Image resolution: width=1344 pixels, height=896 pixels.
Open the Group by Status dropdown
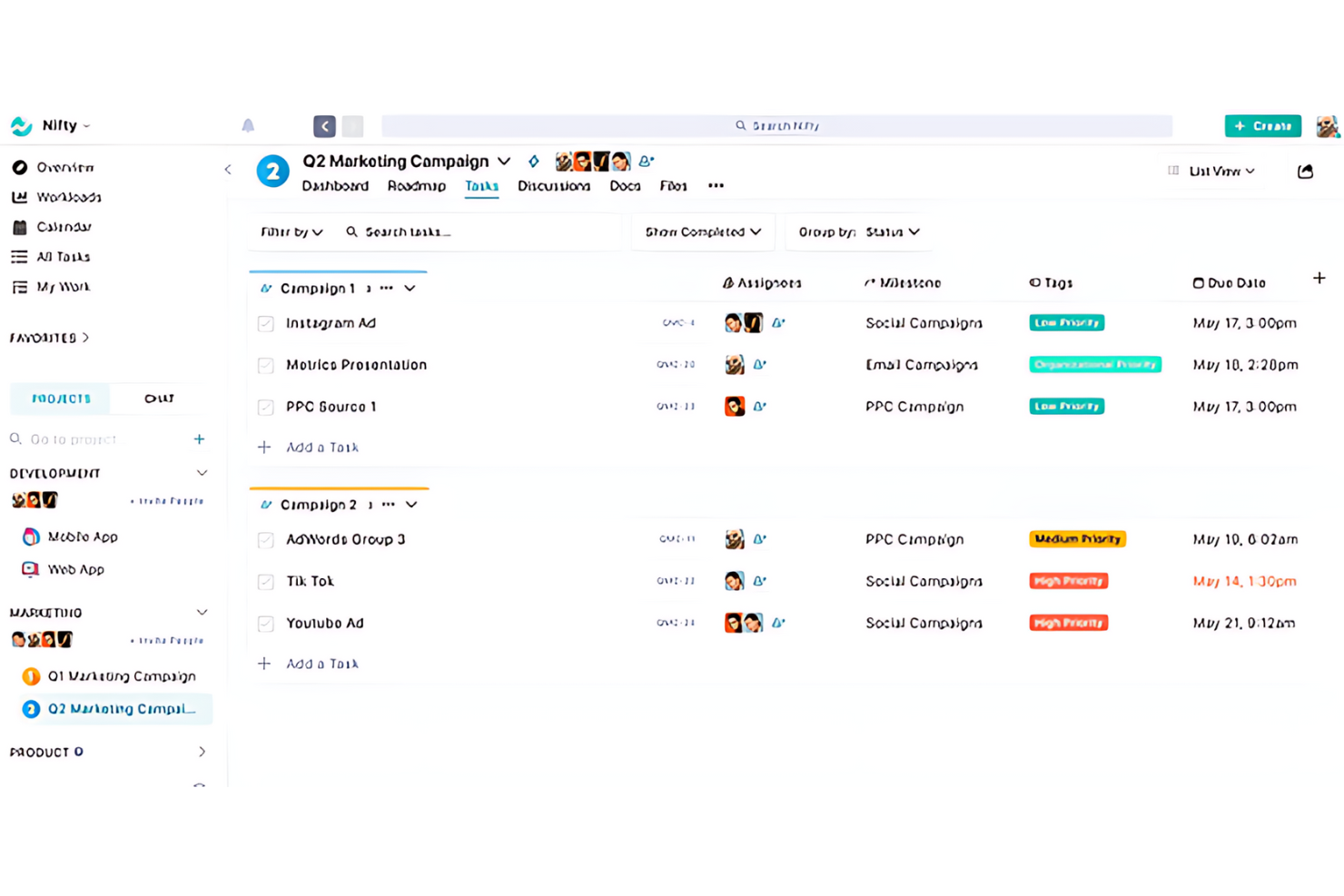pyautogui.click(x=859, y=232)
